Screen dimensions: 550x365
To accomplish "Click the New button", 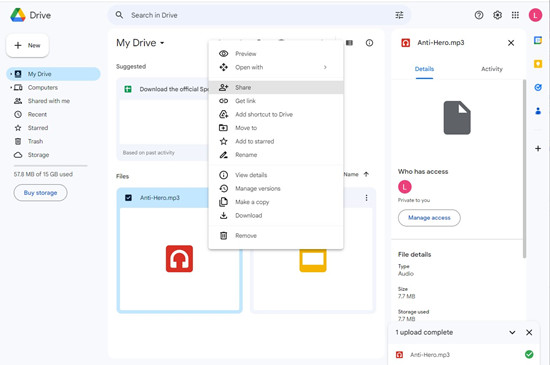I will pos(27,46).
